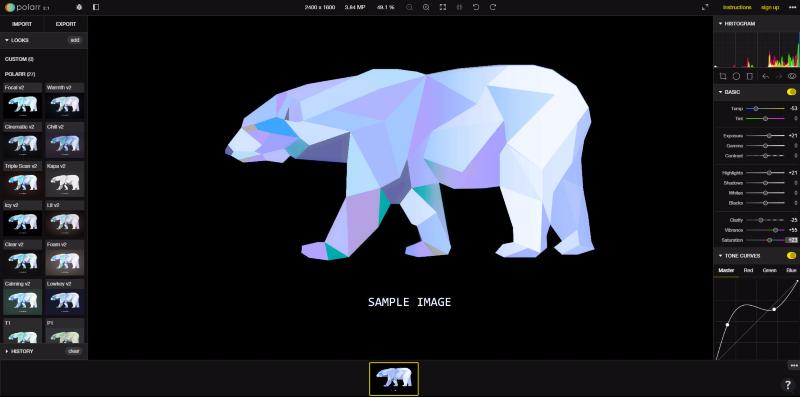Open the instructions link
The image size is (800, 397).
click(x=737, y=7)
